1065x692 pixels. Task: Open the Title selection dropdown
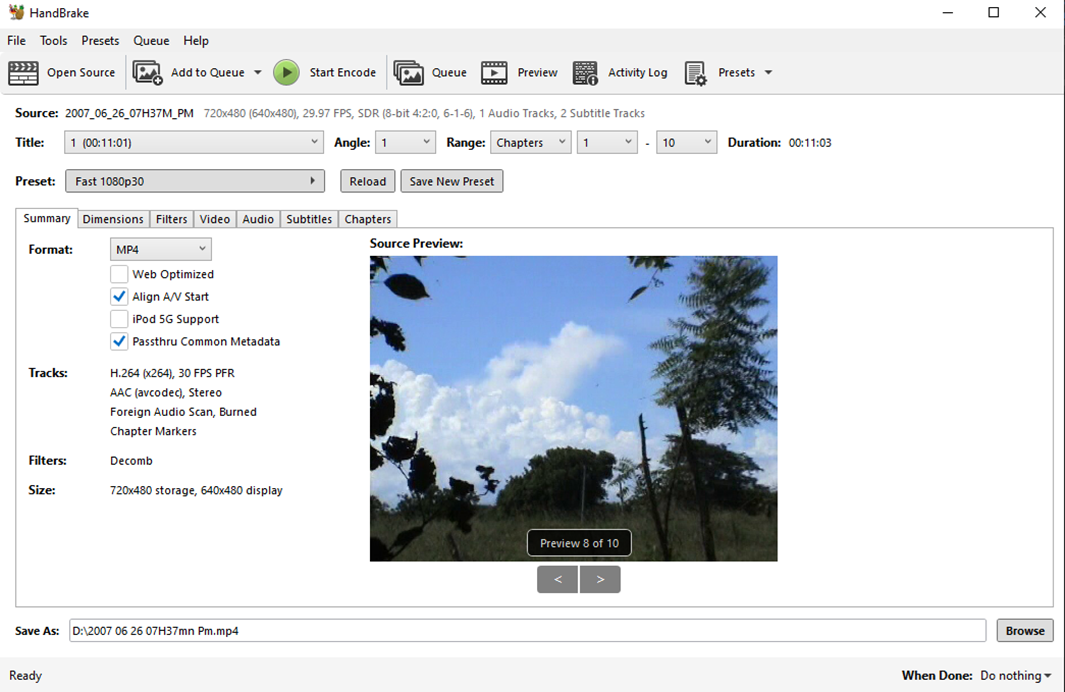pyautogui.click(x=194, y=143)
